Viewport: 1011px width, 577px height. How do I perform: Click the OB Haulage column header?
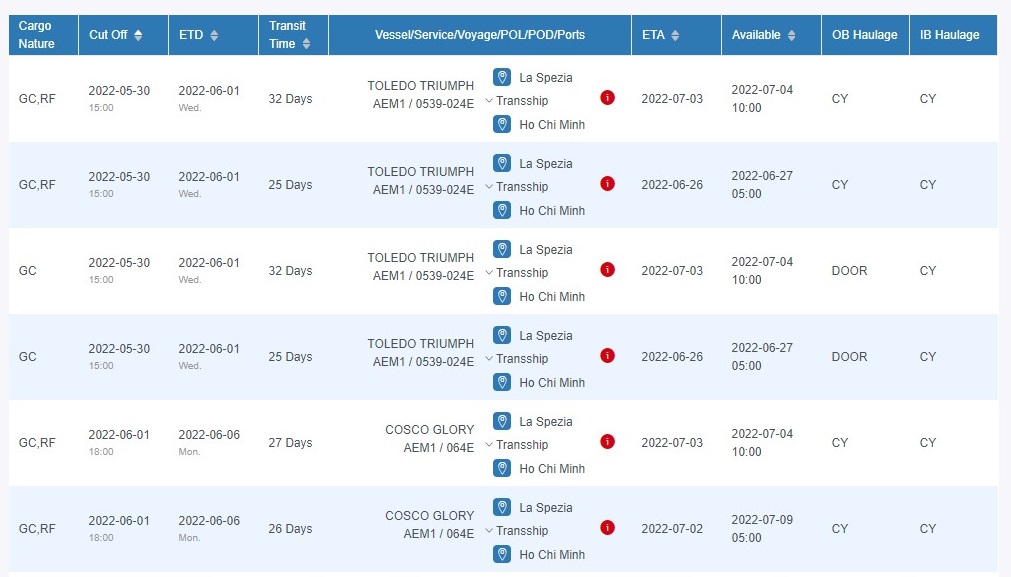[x=864, y=35]
